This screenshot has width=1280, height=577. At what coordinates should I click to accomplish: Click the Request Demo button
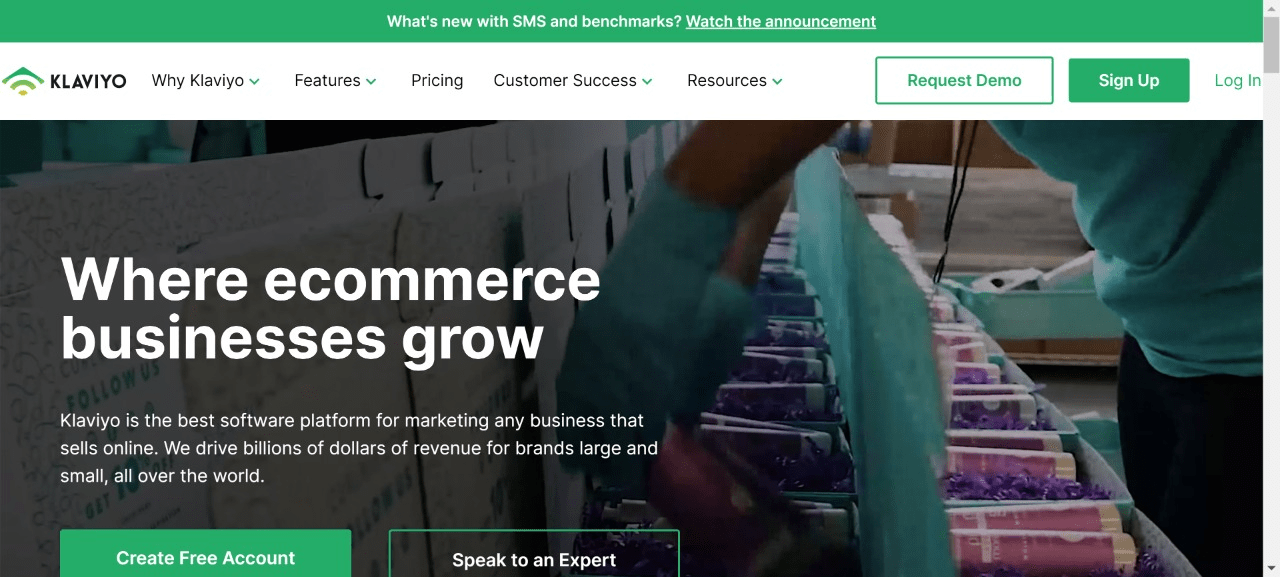click(x=964, y=81)
